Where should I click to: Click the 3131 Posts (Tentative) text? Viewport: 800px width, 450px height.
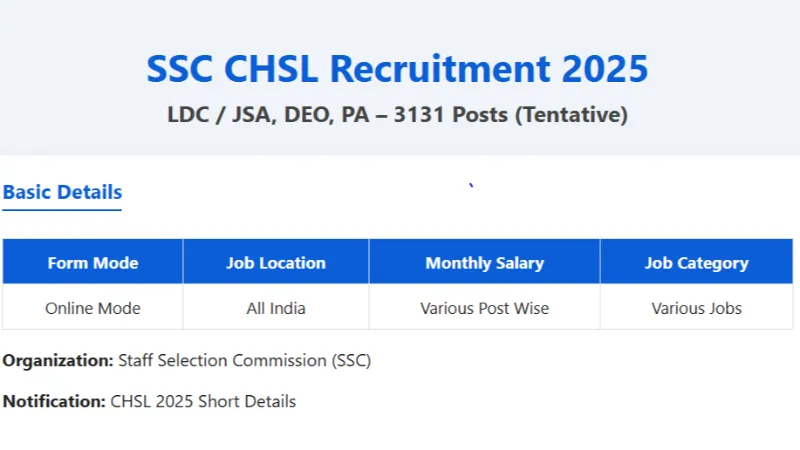pos(510,114)
